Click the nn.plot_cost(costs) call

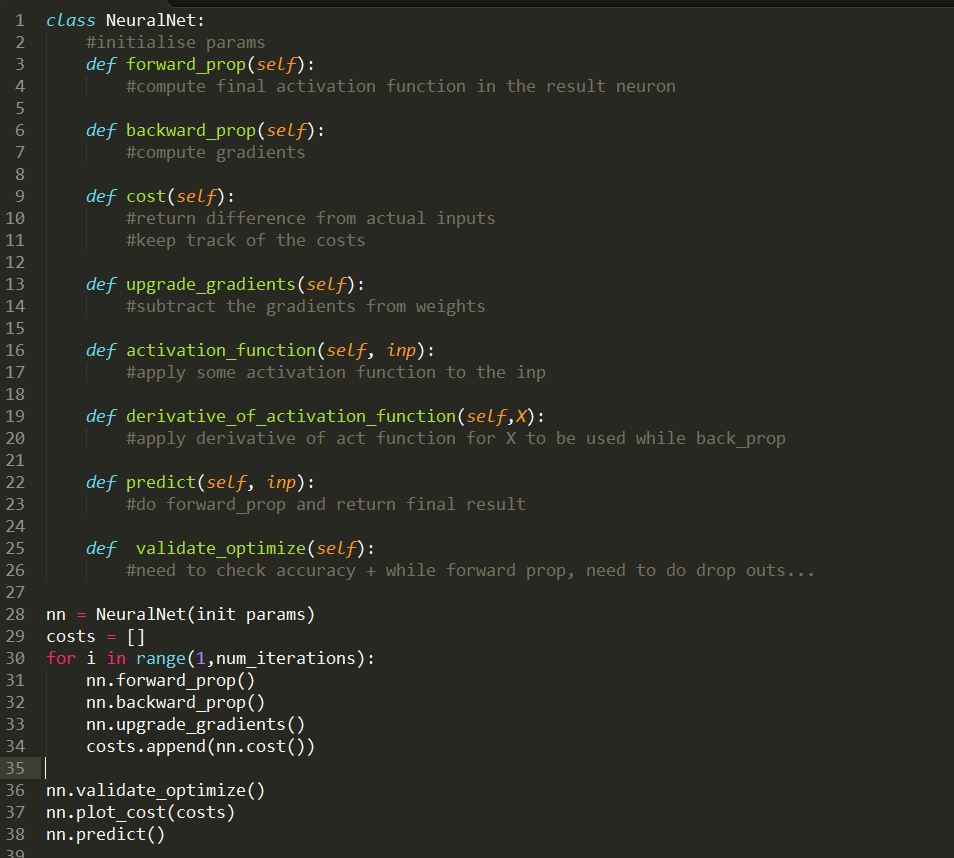pyautogui.click(x=141, y=812)
